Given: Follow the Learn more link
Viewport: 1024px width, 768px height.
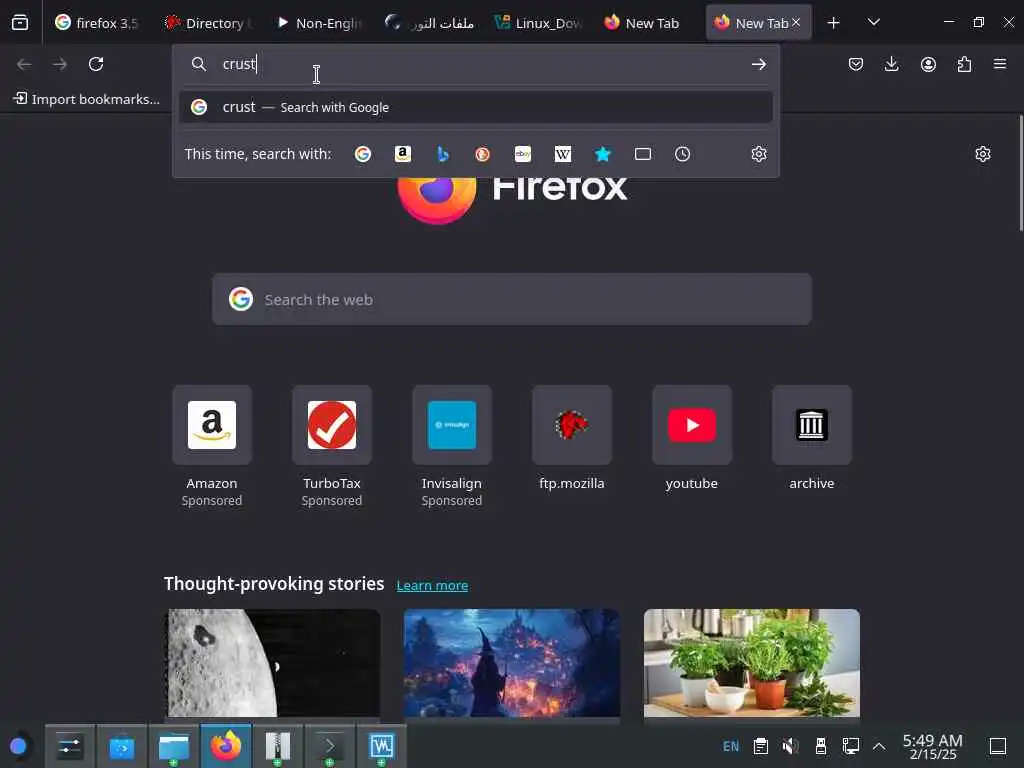Looking at the screenshot, I should (x=432, y=585).
